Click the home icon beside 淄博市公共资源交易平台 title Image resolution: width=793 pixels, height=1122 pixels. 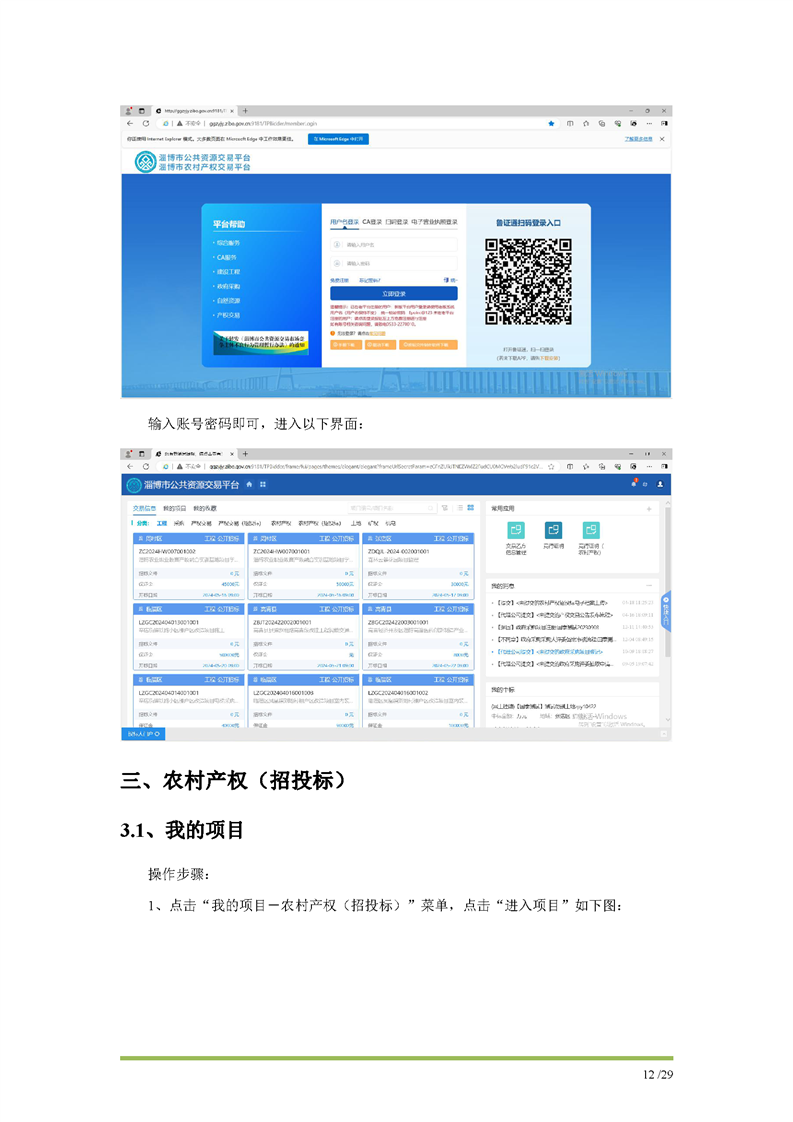pos(250,485)
